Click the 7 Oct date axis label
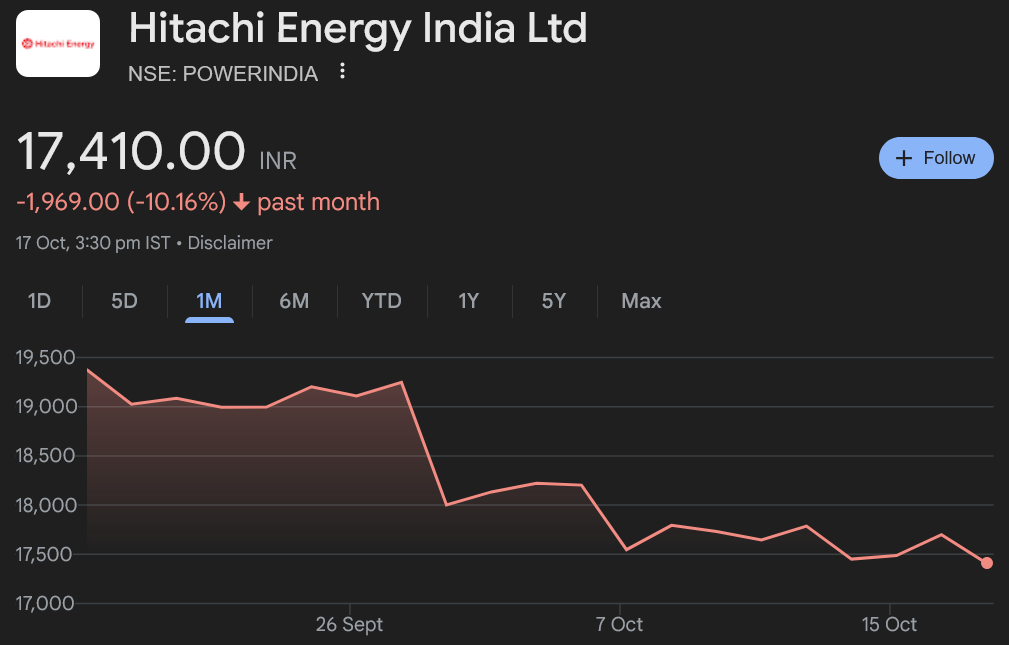 tap(619, 625)
